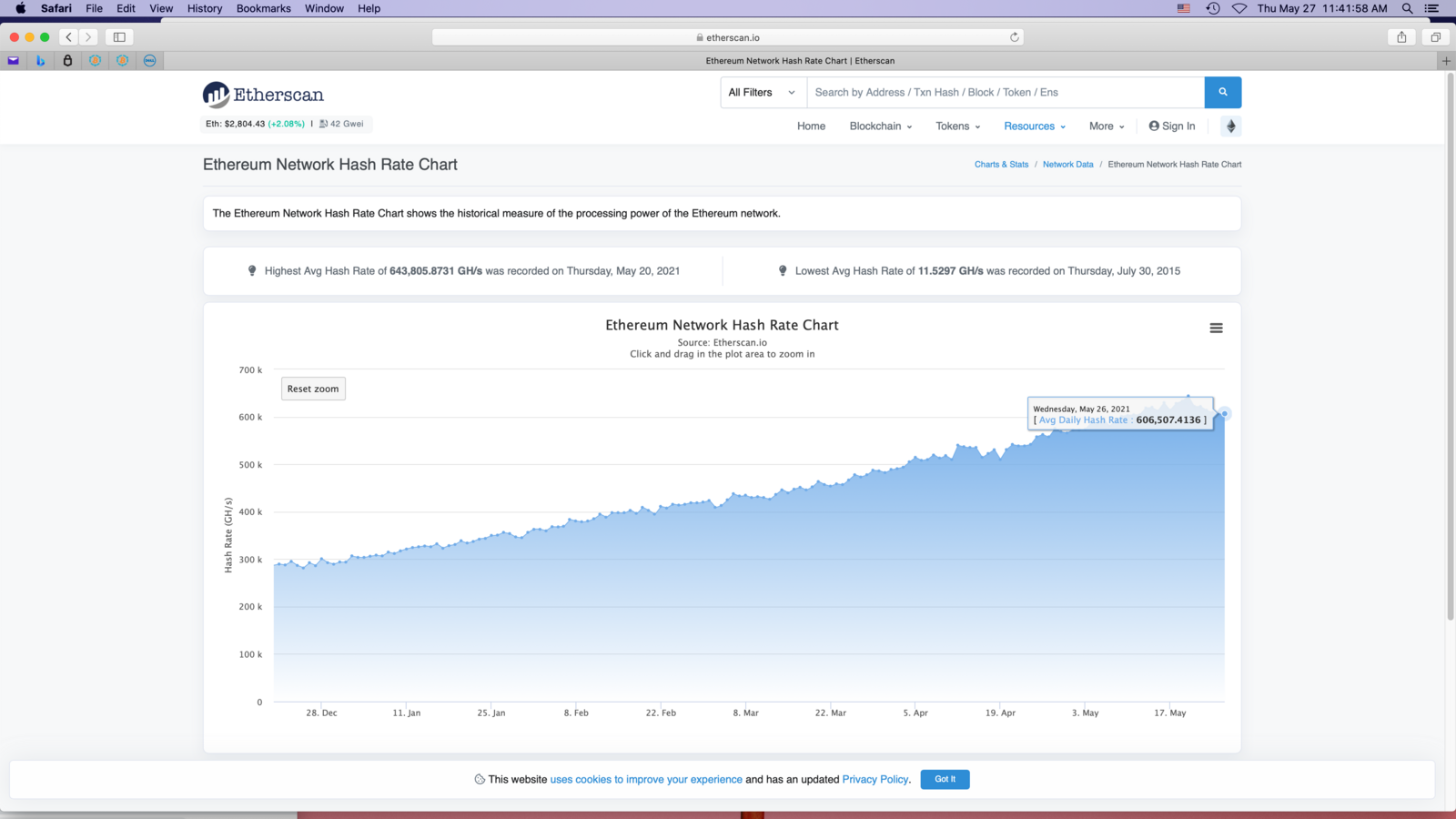Click the 11.5297 GH/s lowest value
The image size is (1456, 819).
[x=951, y=271]
